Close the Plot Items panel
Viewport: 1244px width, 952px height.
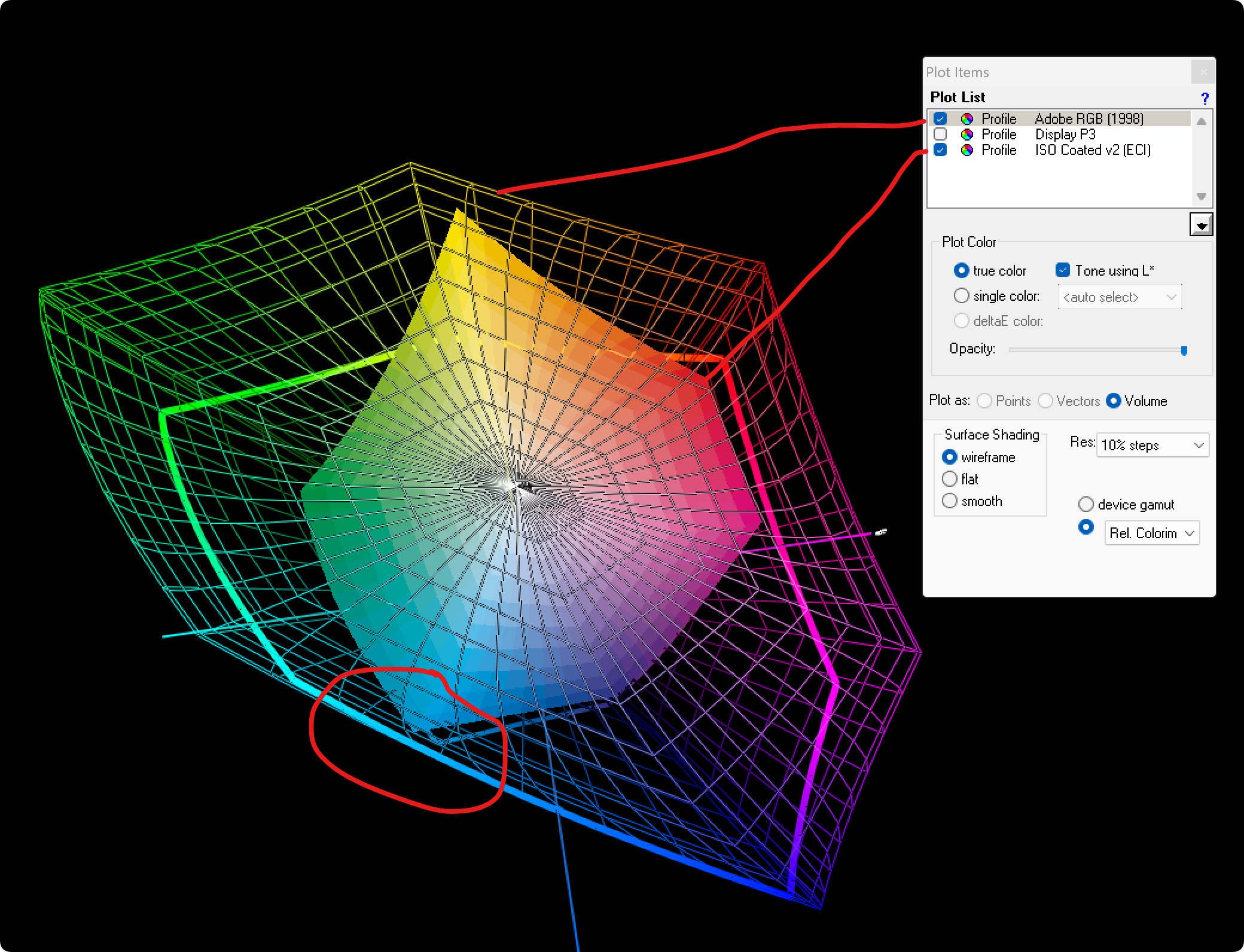(x=1203, y=72)
